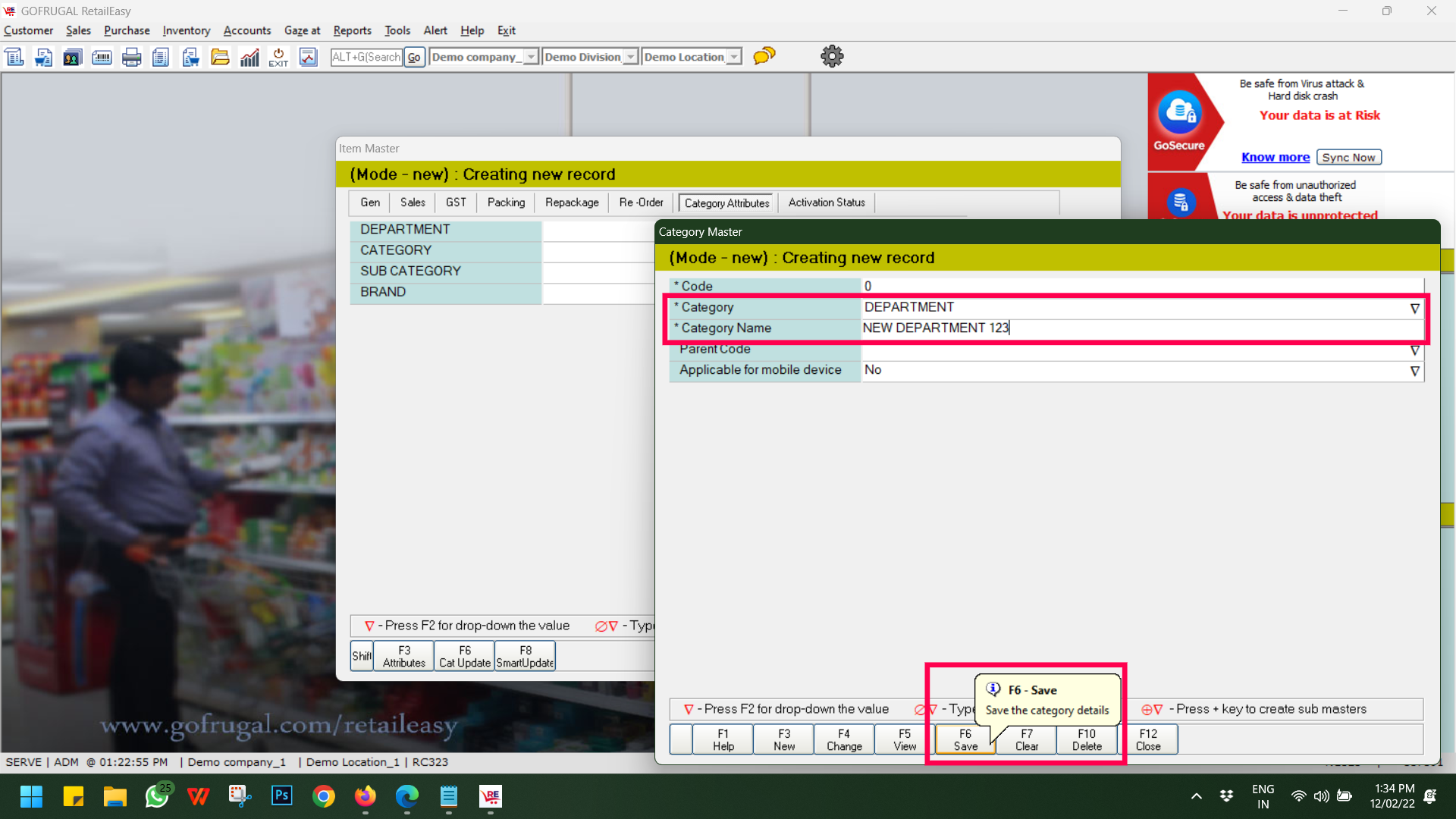Image resolution: width=1456 pixels, height=819 pixels.
Task: Open the Demo Location dropdown
Action: [x=733, y=57]
